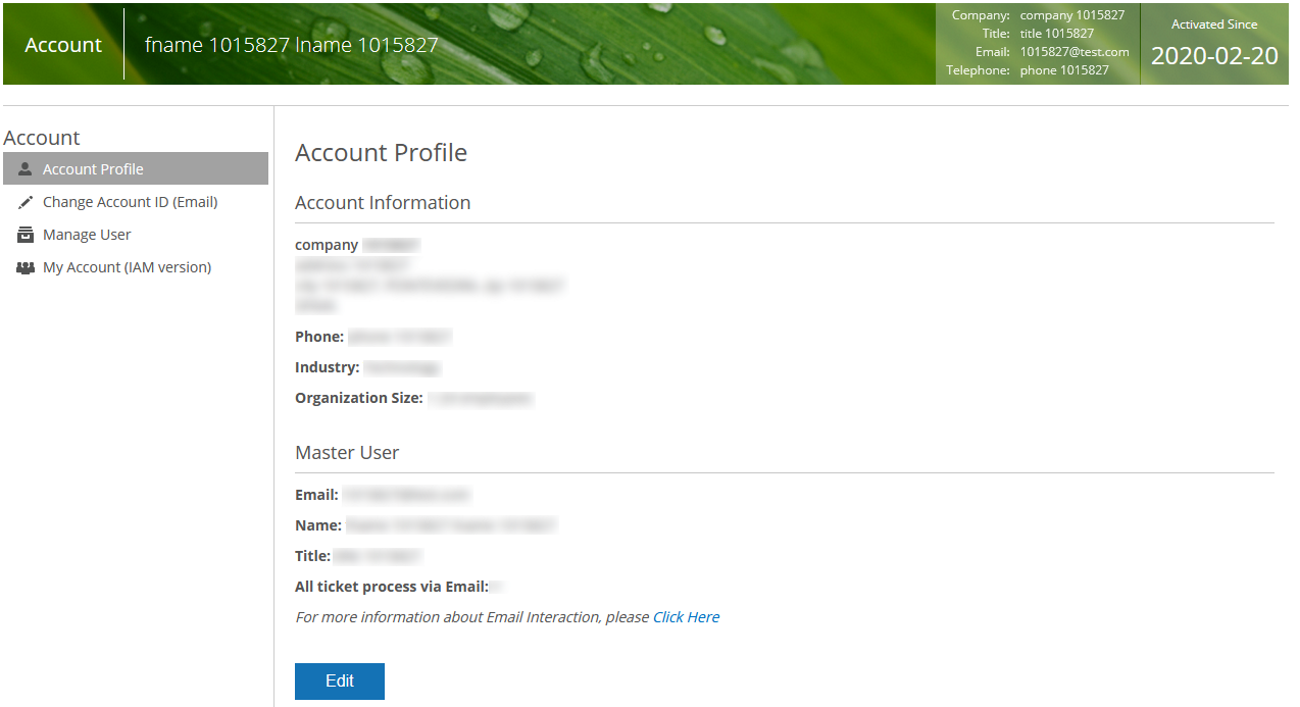Click the Account title in the header banner
This screenshot has width=1300, height=707.
(x=63, y=45)
